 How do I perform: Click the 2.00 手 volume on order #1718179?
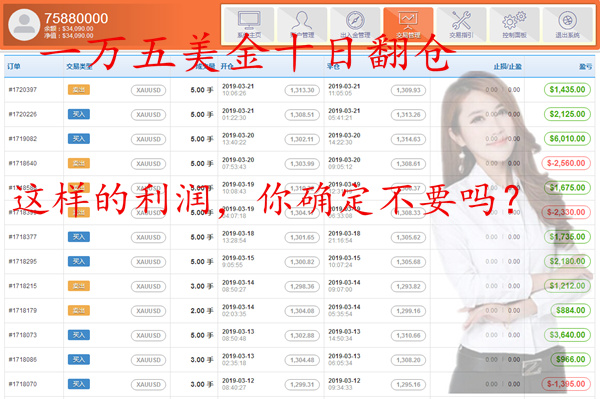pos(202,311)
